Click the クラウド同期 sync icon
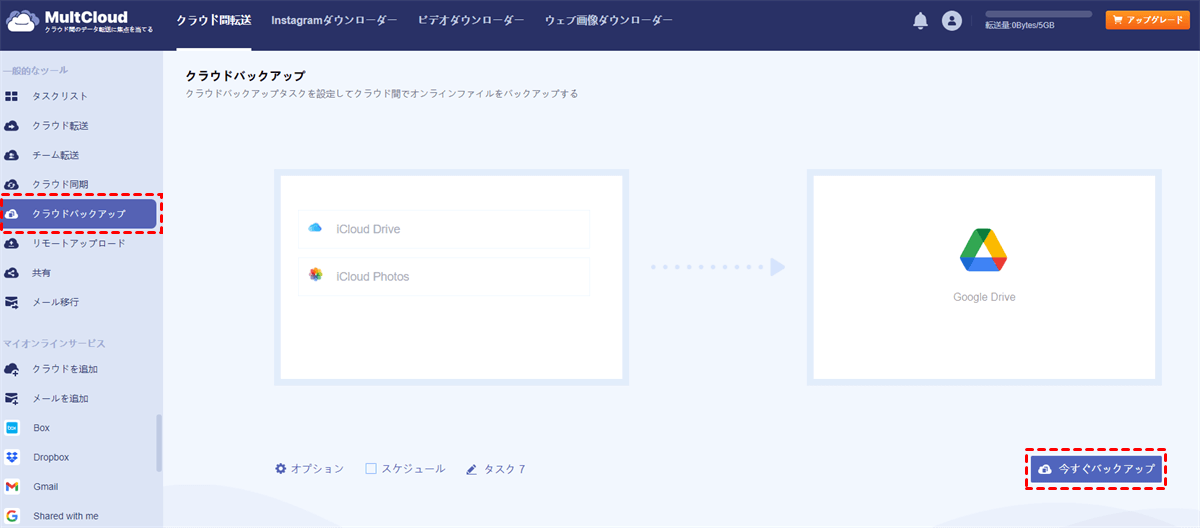Screen dimensions: 1200x528 point(12,184)
